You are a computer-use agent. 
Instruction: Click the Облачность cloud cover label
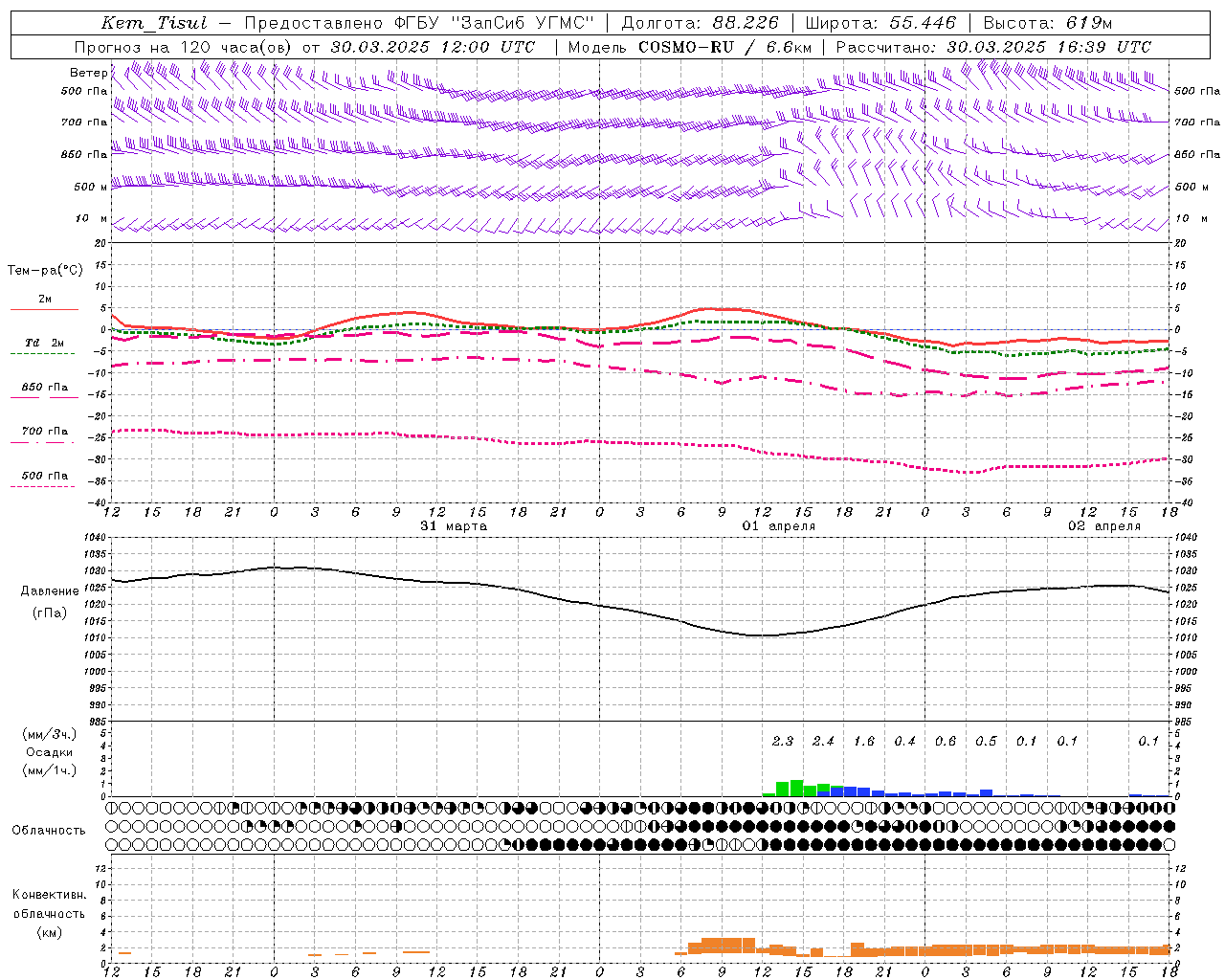(x=49, y=831)
